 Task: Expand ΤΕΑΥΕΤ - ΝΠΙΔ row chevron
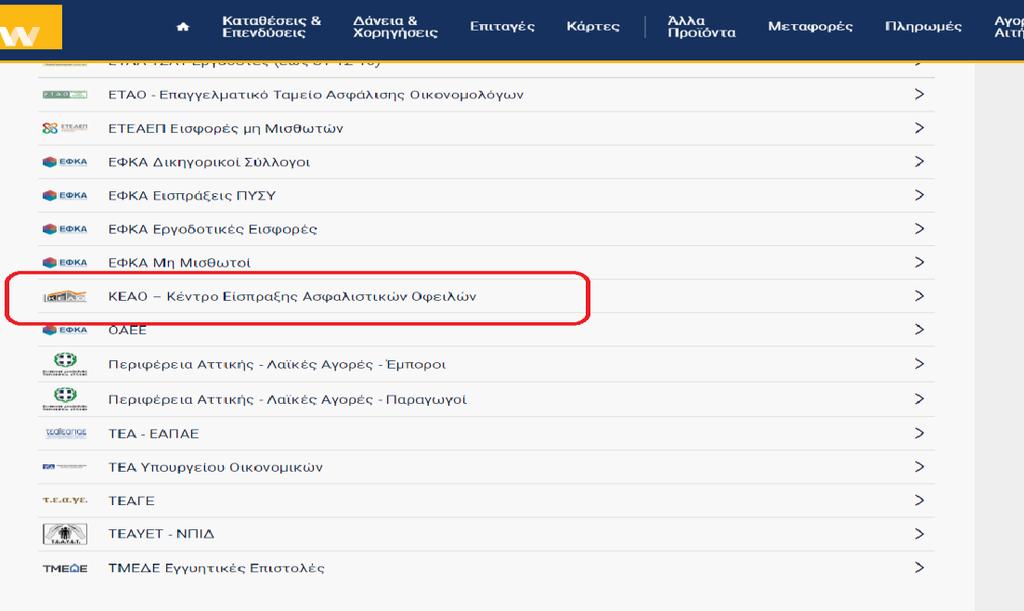coord(919,534)
